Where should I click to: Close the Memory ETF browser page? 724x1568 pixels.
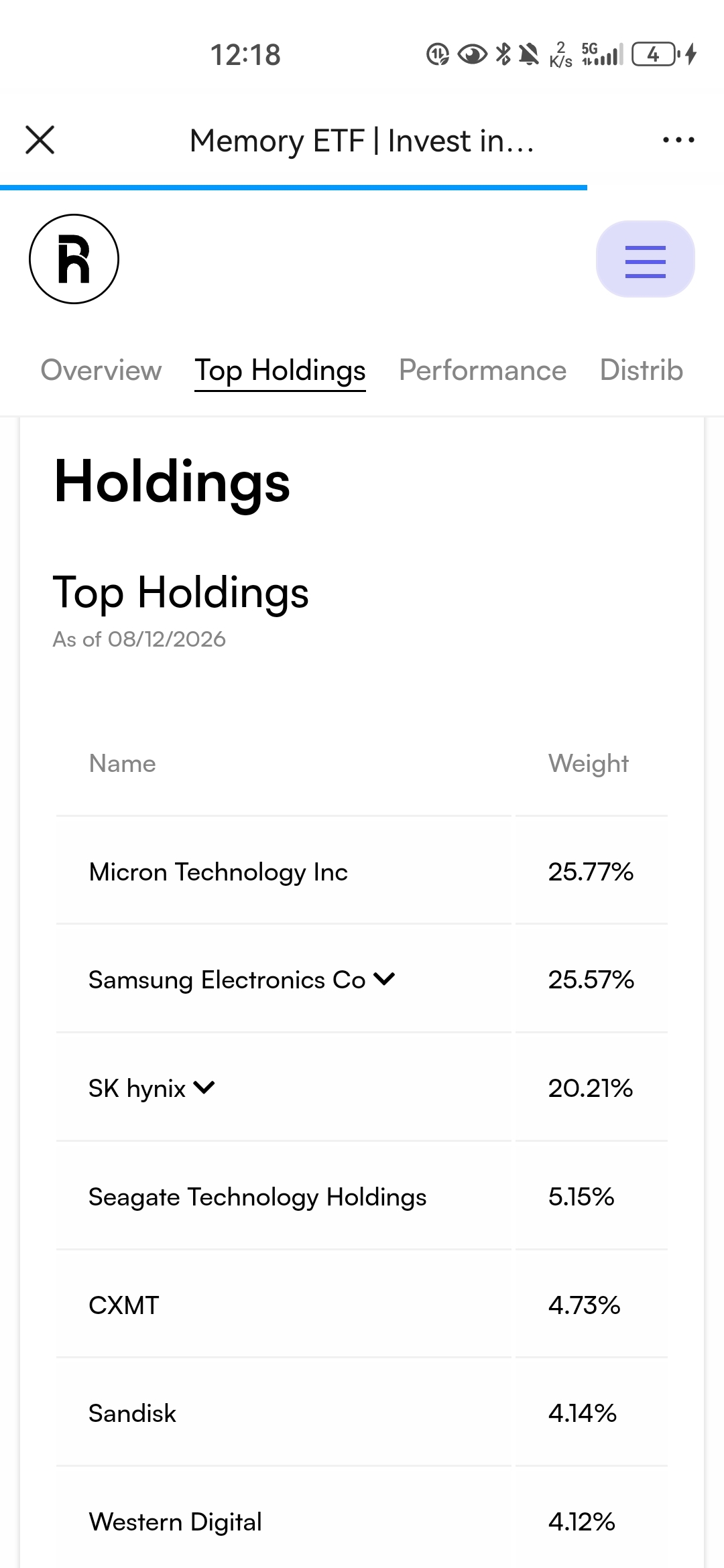tap(40, 140)
